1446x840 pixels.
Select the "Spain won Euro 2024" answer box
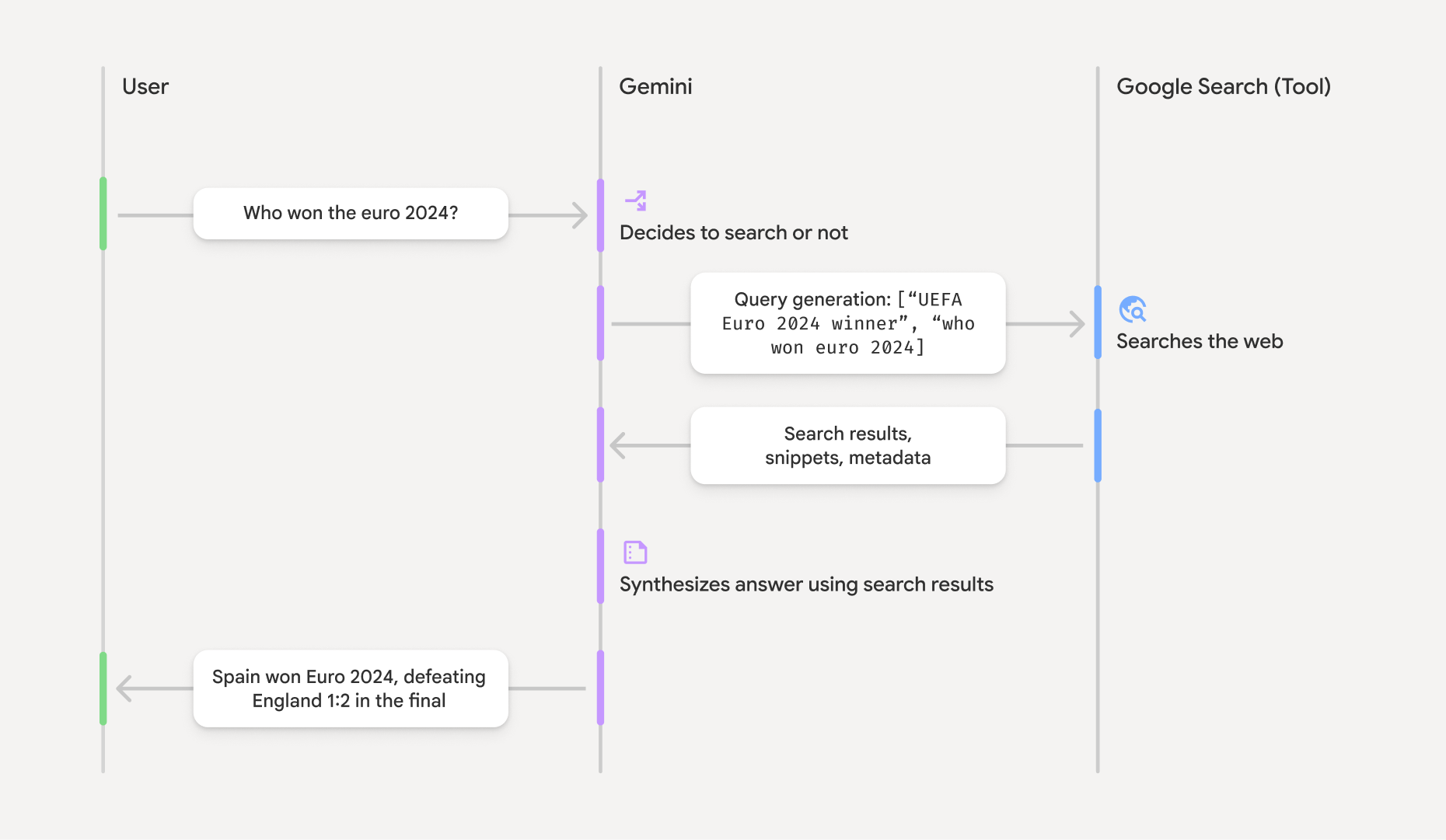pos(351,688)
